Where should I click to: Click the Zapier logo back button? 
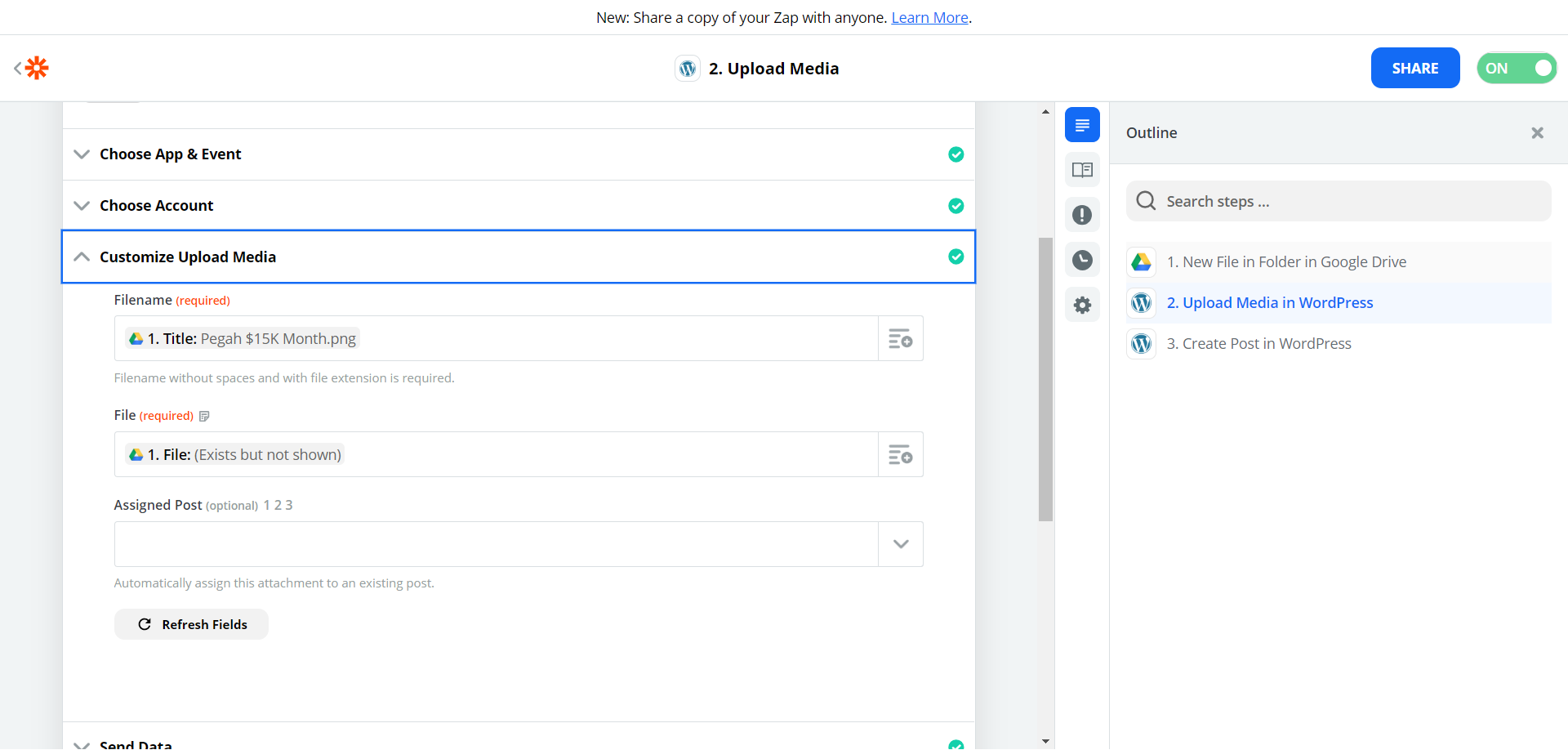[x=32, y=68]
